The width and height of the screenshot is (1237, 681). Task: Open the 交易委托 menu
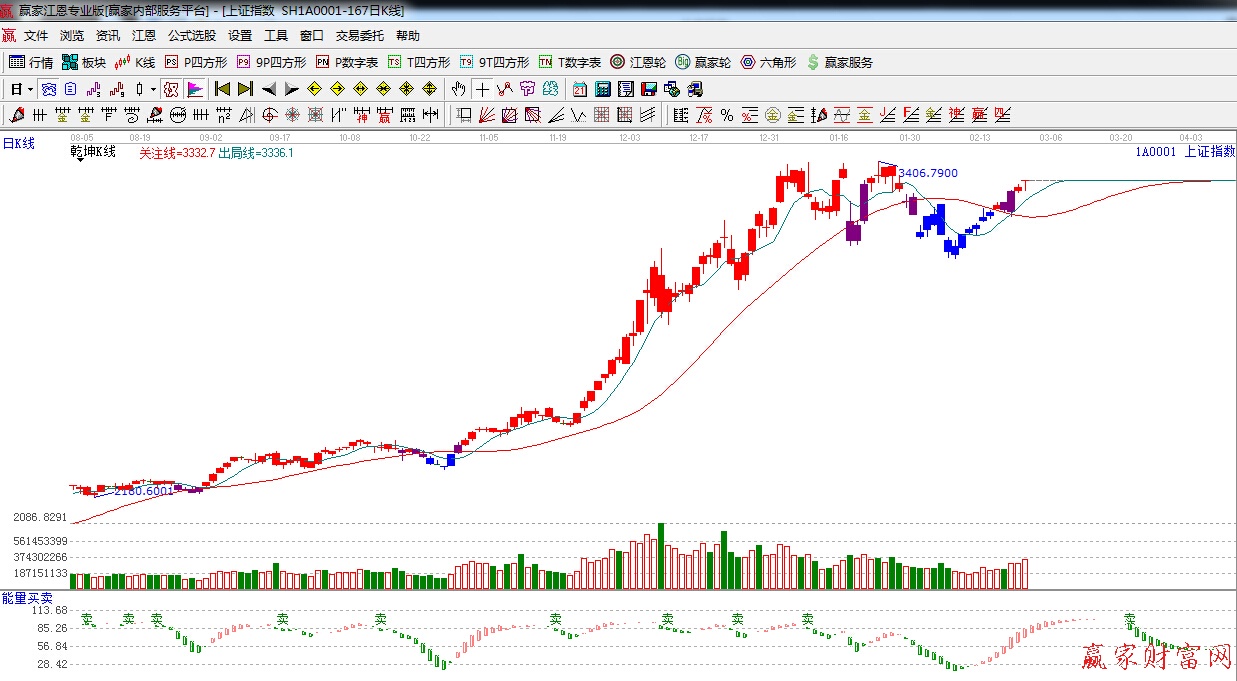(x=359, y=36)
